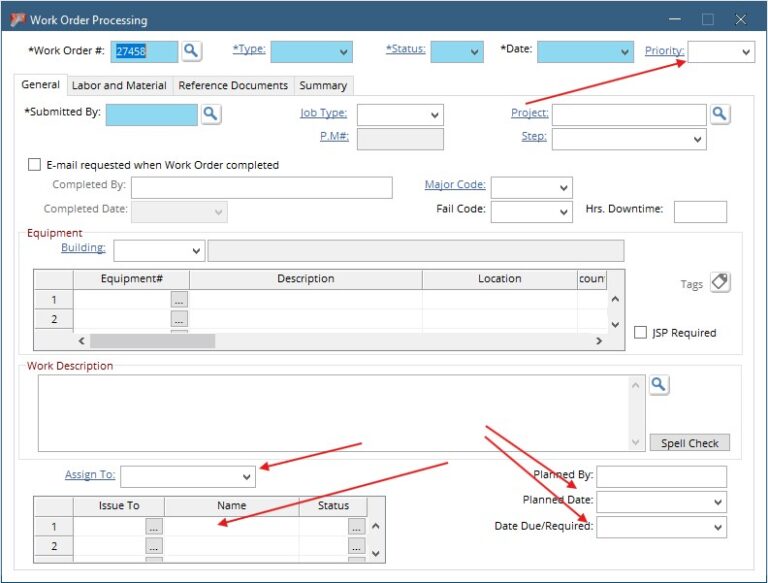This screenshot has height=583, width=768.
Task: Click the P.M# link
Action: [335, 136]
